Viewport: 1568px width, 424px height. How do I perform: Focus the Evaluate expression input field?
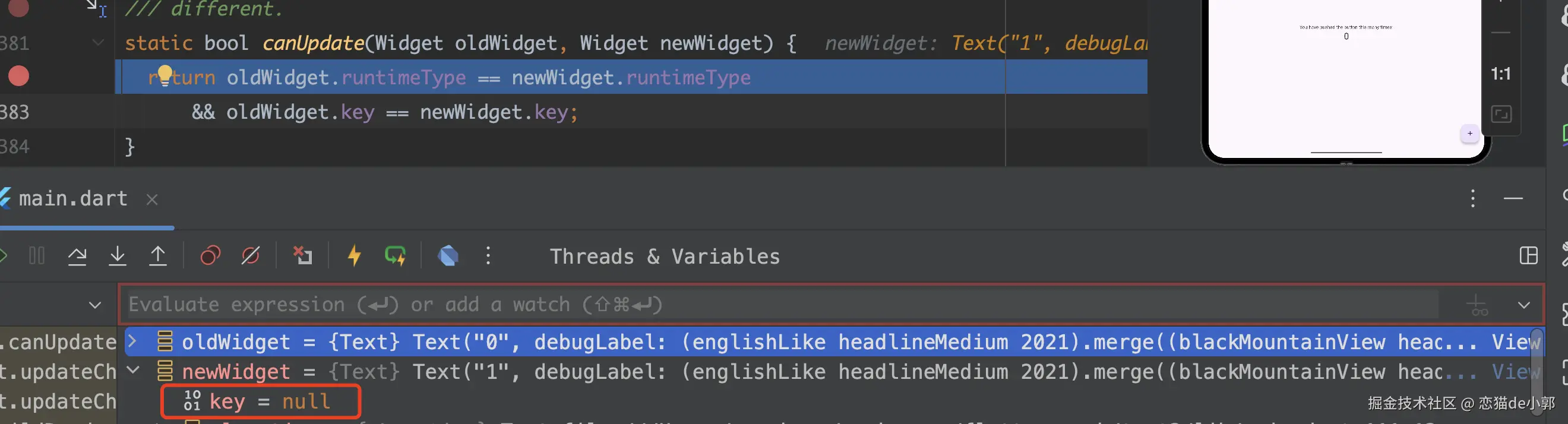tap(731, 305)
